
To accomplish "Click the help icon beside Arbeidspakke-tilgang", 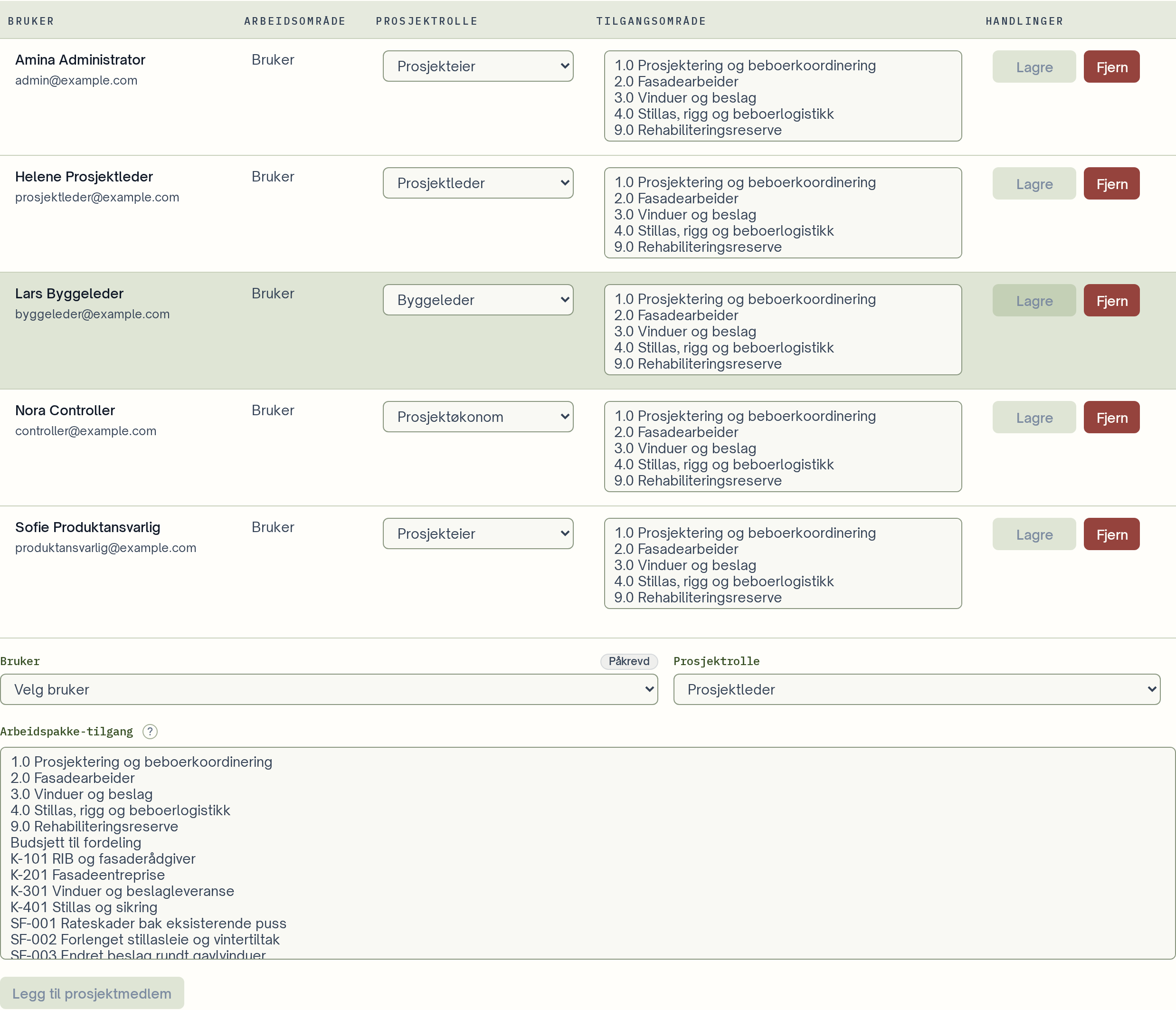I will point(150,731).
